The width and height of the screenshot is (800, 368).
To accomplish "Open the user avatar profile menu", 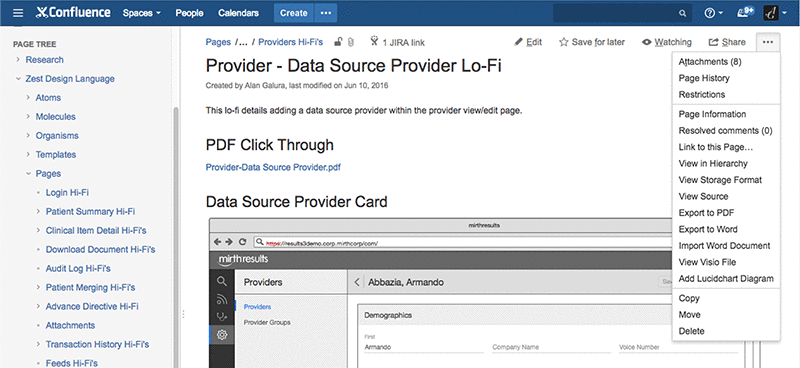I will click(774, 13).
